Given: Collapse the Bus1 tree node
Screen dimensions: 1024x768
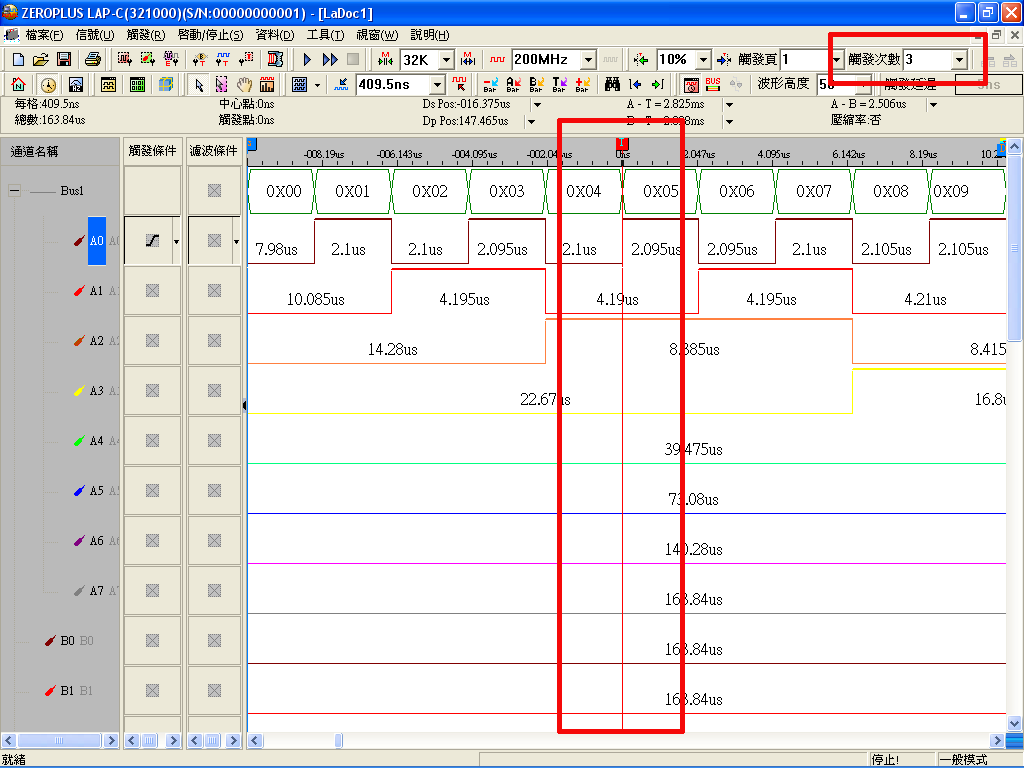Looking at the screenshot, I should pyautogui.click(x=15, y=191).
